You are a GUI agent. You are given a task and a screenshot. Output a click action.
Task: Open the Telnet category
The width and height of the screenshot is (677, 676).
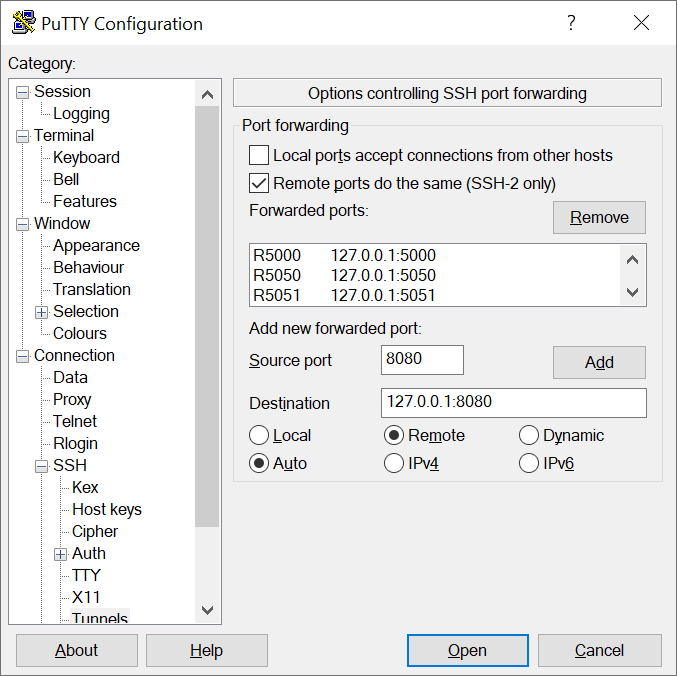tap(75, 421)
